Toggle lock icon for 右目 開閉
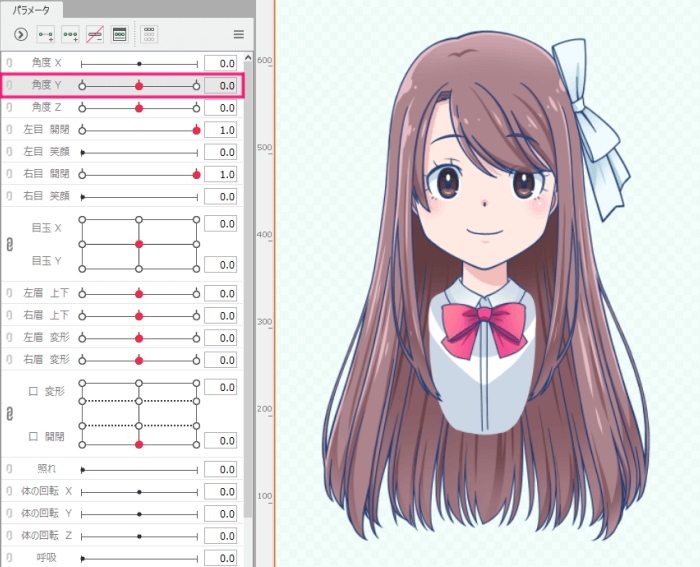Image resolution: width=700 pixels, height=567 pixels. (9, 174)
